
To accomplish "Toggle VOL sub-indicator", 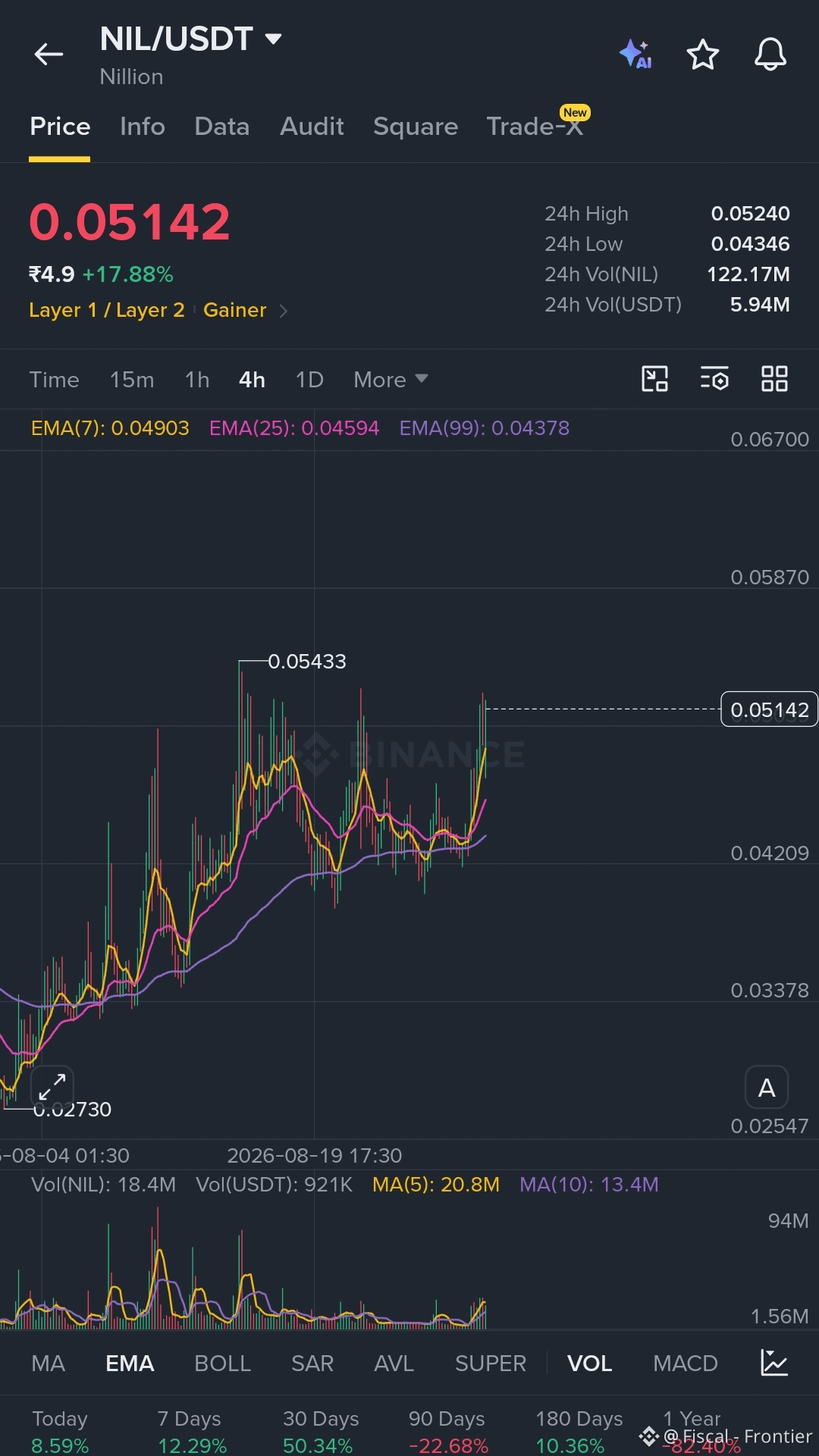I will tap(589, 1364).
